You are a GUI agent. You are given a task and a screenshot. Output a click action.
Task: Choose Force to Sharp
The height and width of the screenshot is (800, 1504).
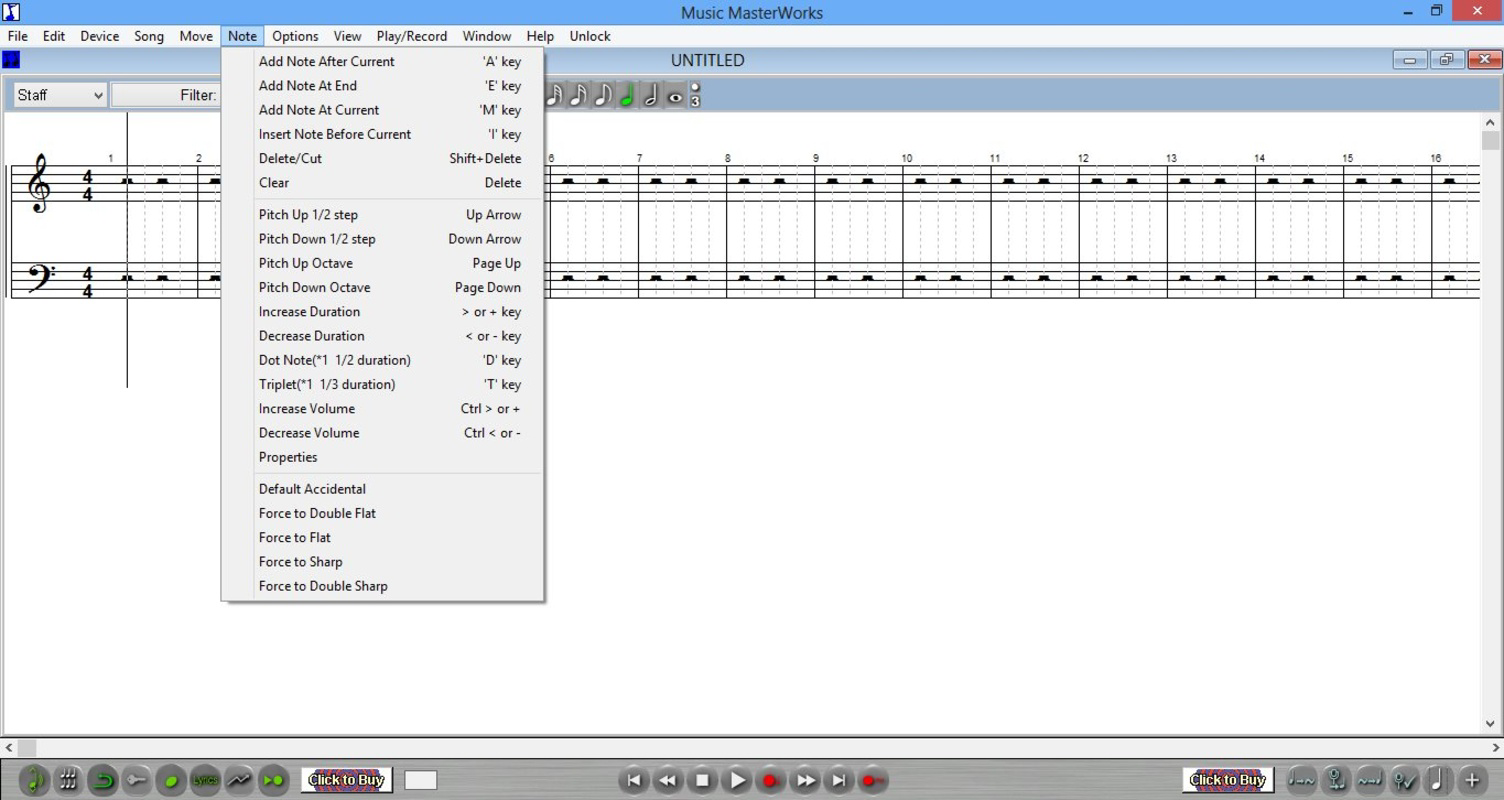[x=382, y=562]
